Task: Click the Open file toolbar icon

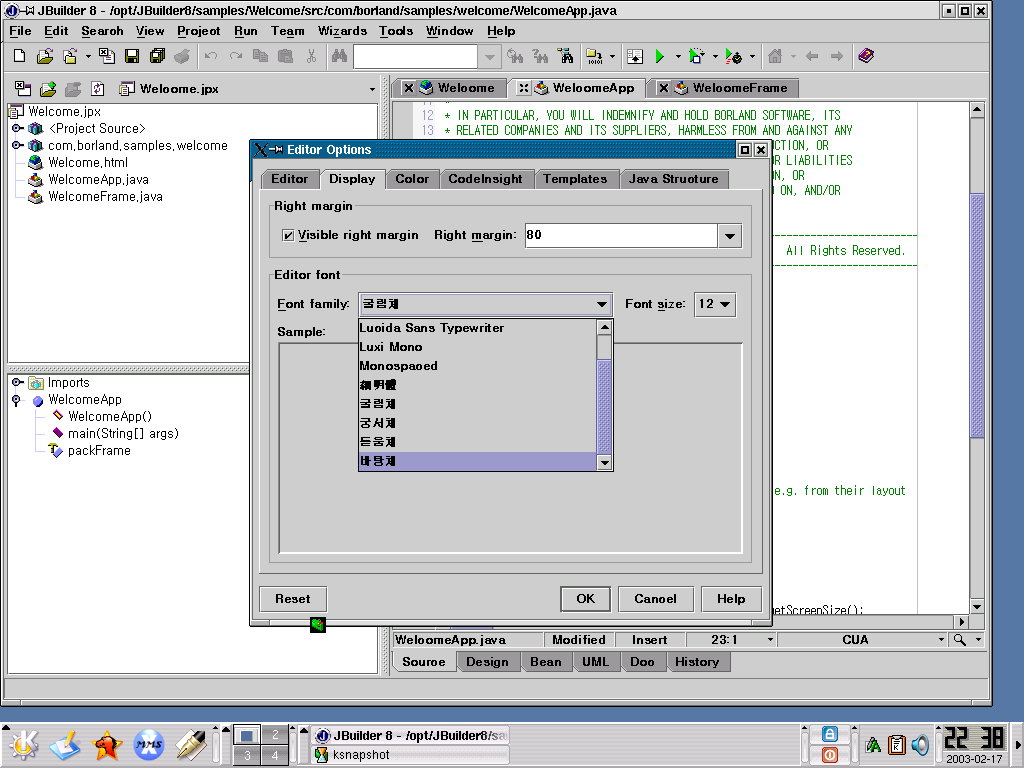Action: (44, 56)
